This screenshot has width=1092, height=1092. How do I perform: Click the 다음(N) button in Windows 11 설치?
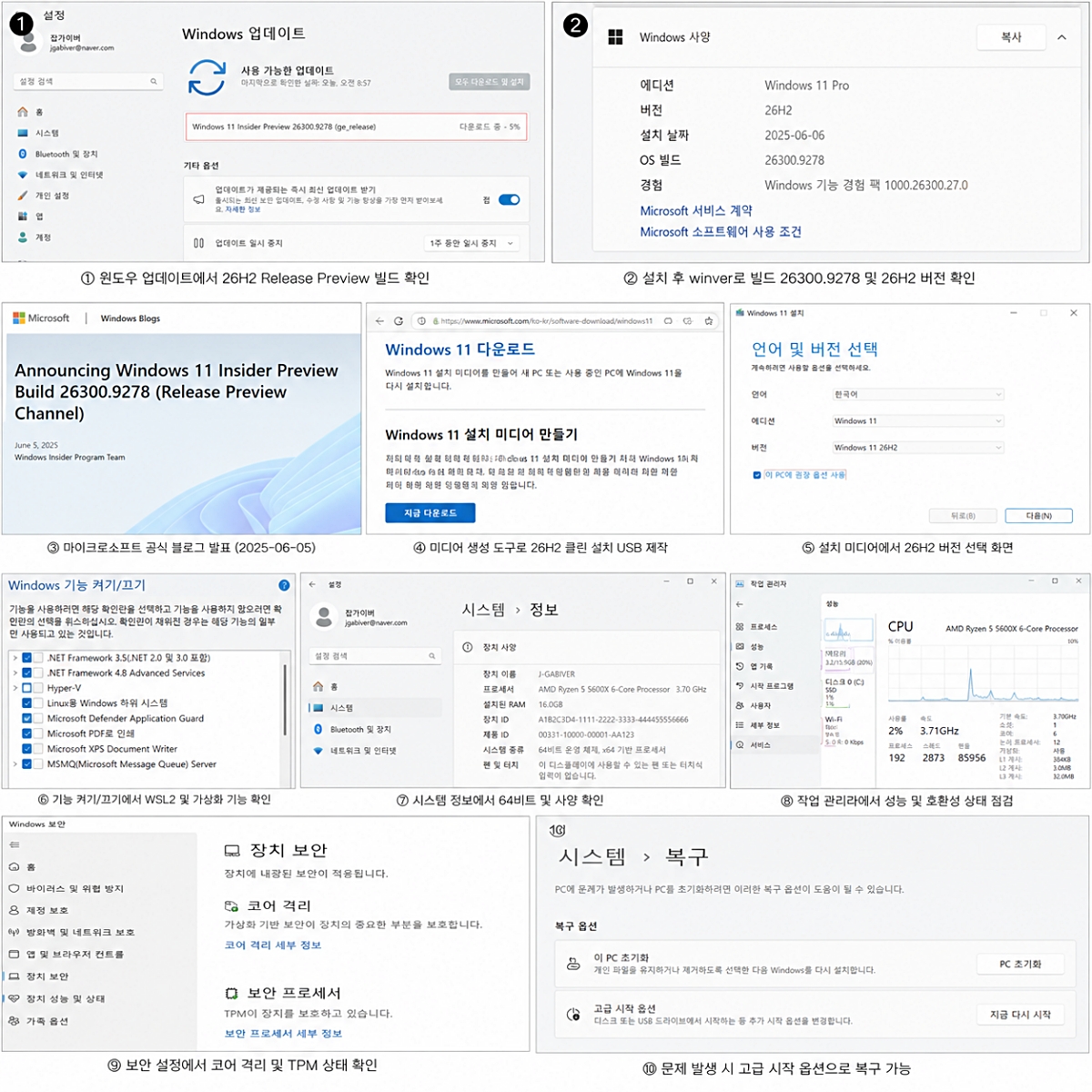pyautogui.click(x=1039, y=516)
